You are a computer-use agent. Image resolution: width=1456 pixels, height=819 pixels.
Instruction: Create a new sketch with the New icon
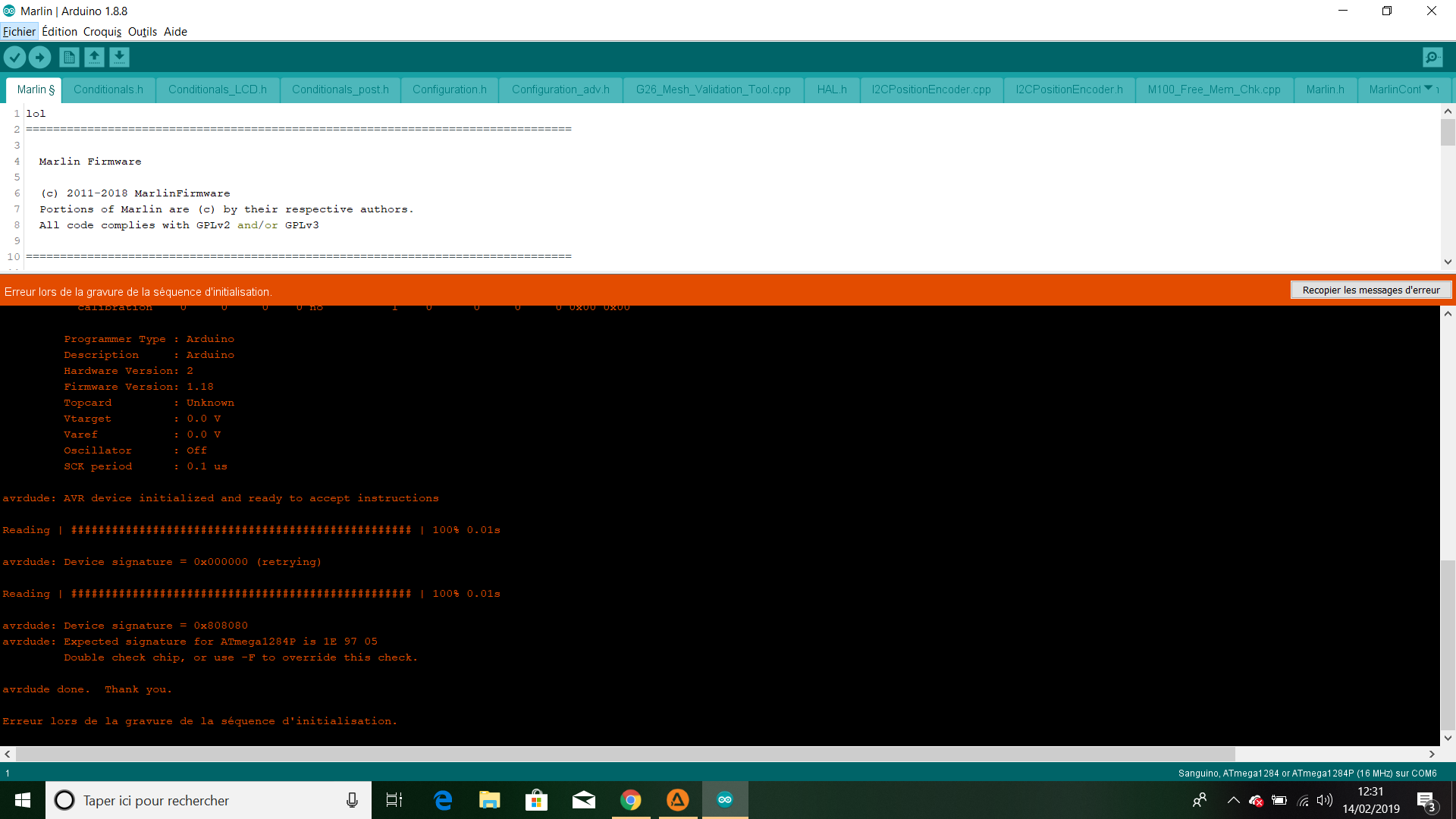[69, 57]
